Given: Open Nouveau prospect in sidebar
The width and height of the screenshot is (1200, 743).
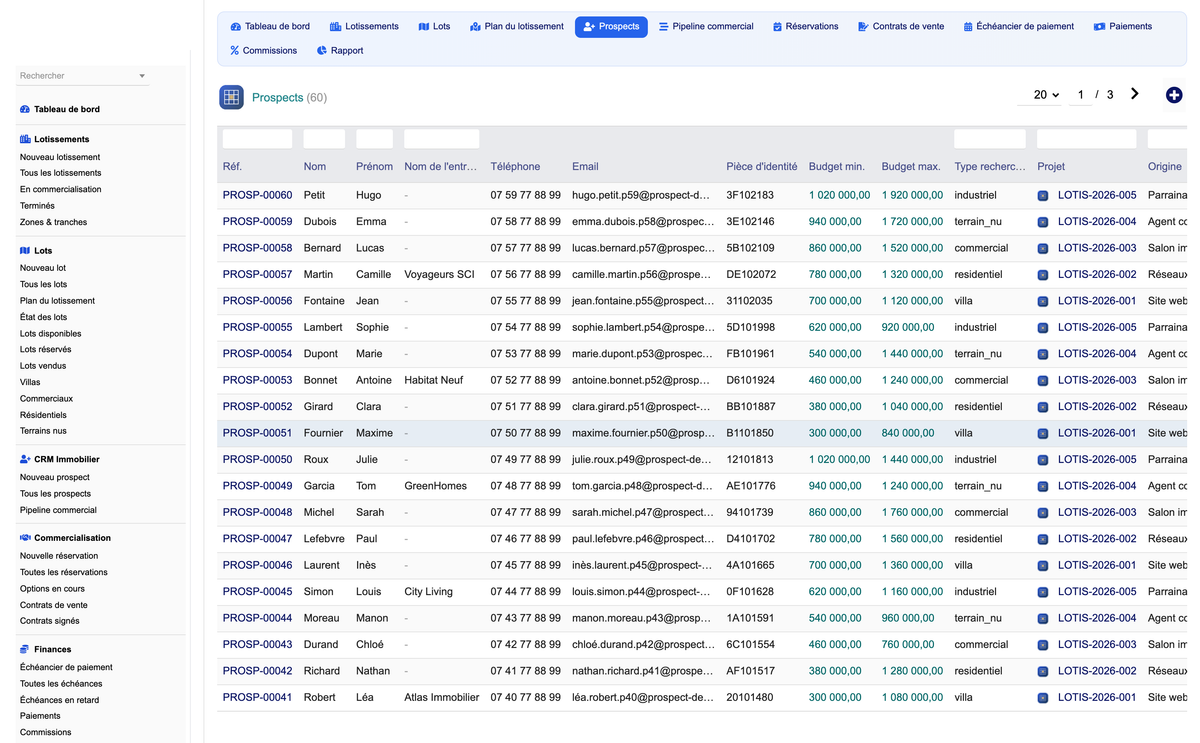Looking at the screenshot, I should [x=55, y=477].
